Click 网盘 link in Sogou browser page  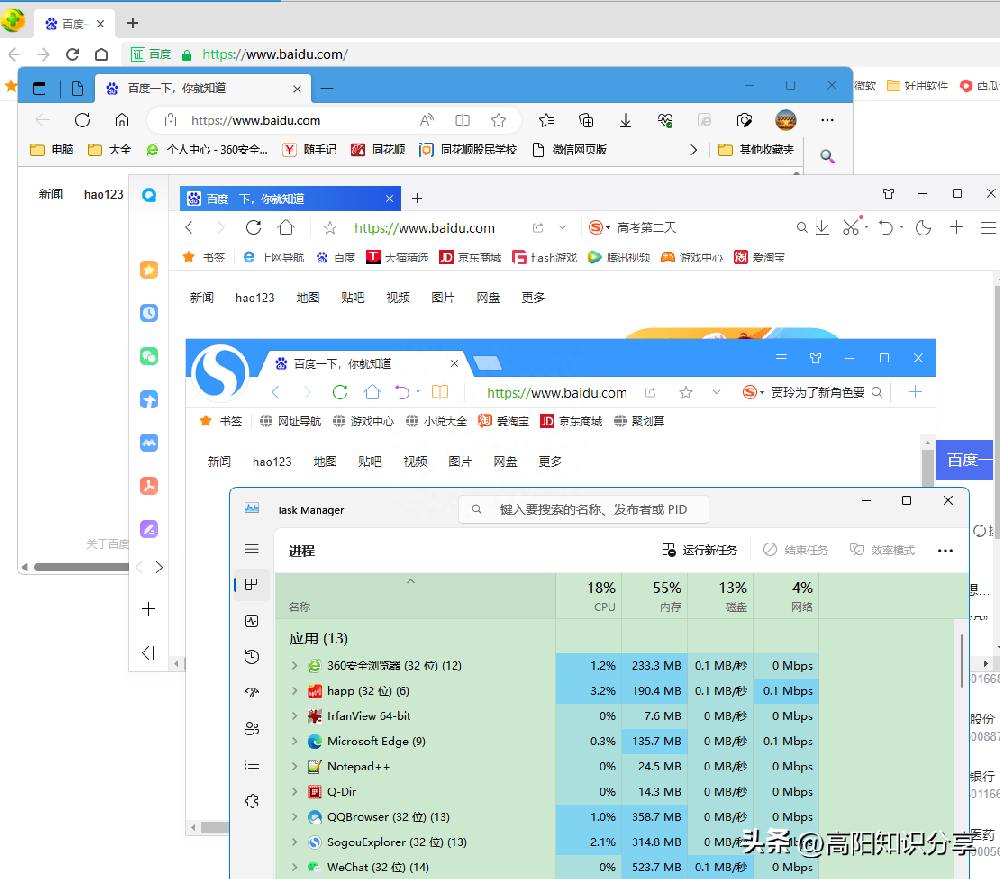tap(505, 461)
